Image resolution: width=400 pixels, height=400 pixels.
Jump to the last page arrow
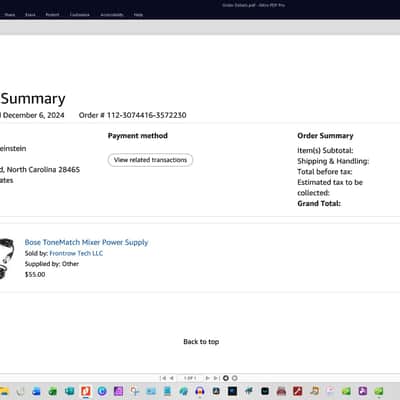[x=216, y=378]
